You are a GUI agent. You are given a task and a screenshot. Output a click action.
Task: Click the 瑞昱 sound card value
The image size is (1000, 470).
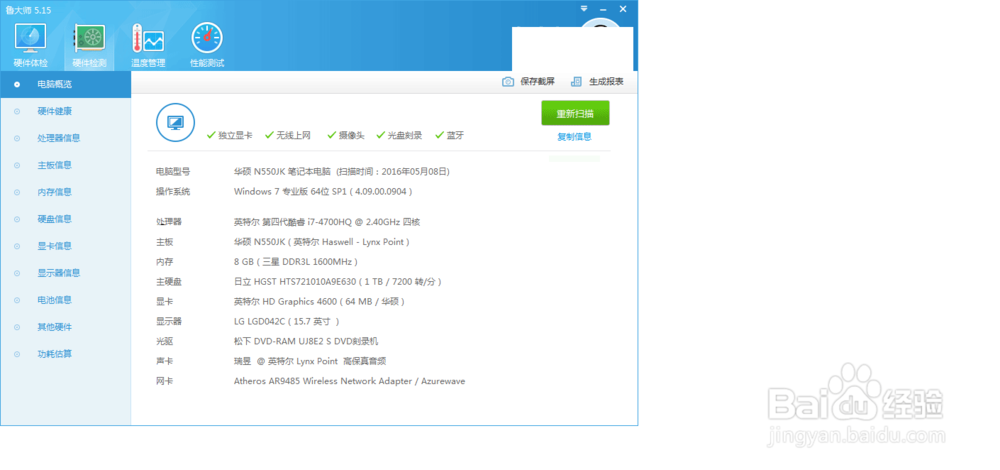tap(310, 362)
